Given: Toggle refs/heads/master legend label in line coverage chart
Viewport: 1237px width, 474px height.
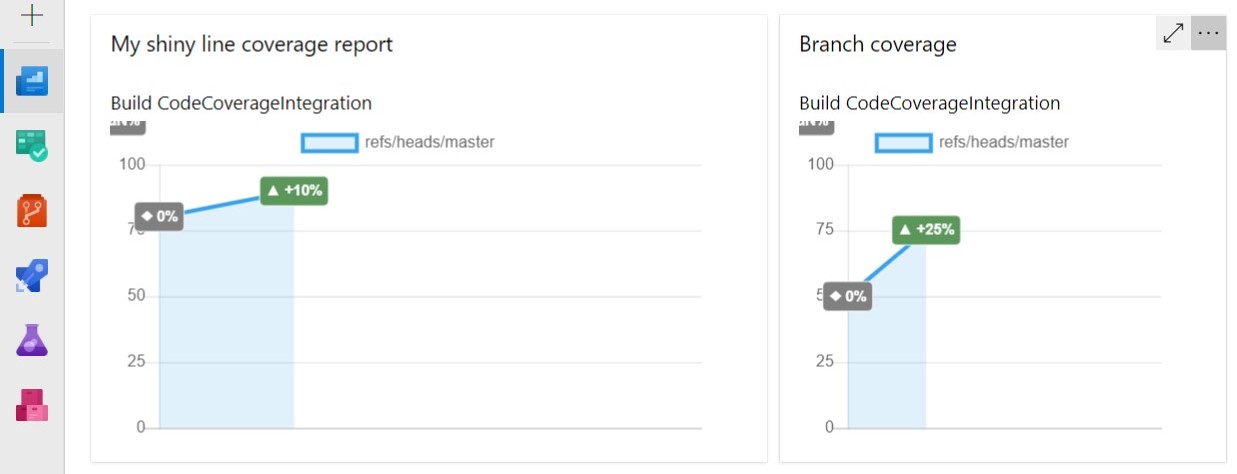Looking at the screenshot, I should pos(430,142).
